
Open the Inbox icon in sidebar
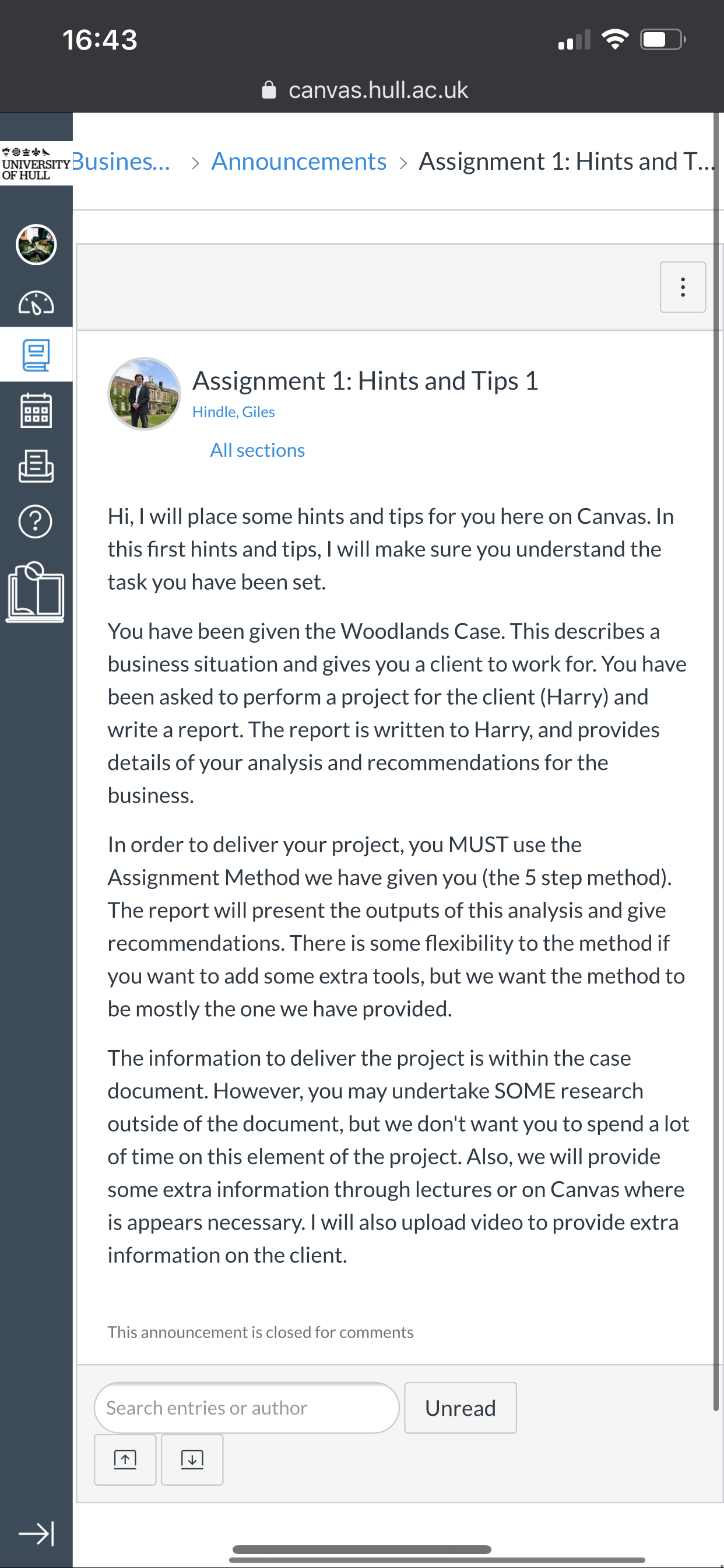click(36, 466)
